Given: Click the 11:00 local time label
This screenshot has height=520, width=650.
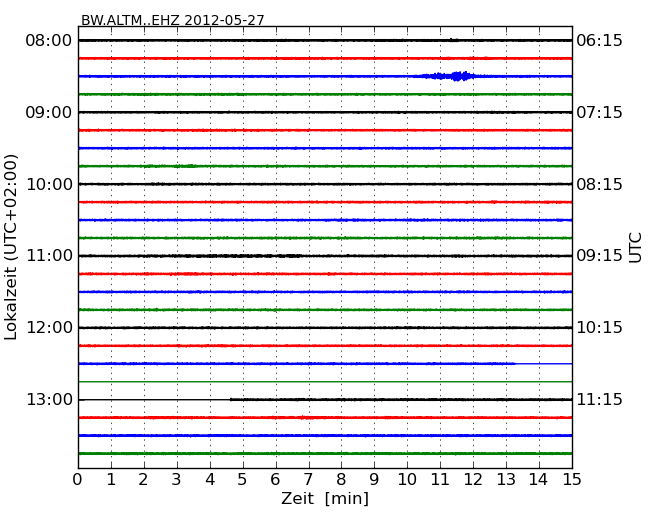Looking at the screenshot, I should click(49, 256).
